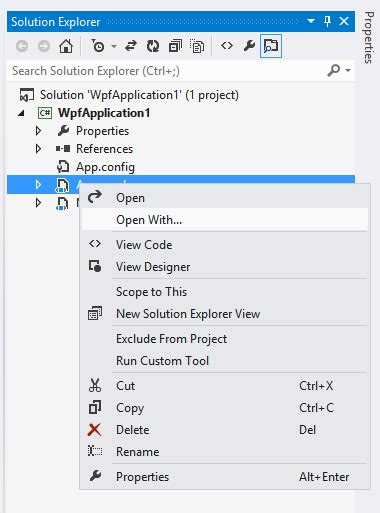Click App.config file icon
This screenshot has height=513, width=380.
point(63,167)
